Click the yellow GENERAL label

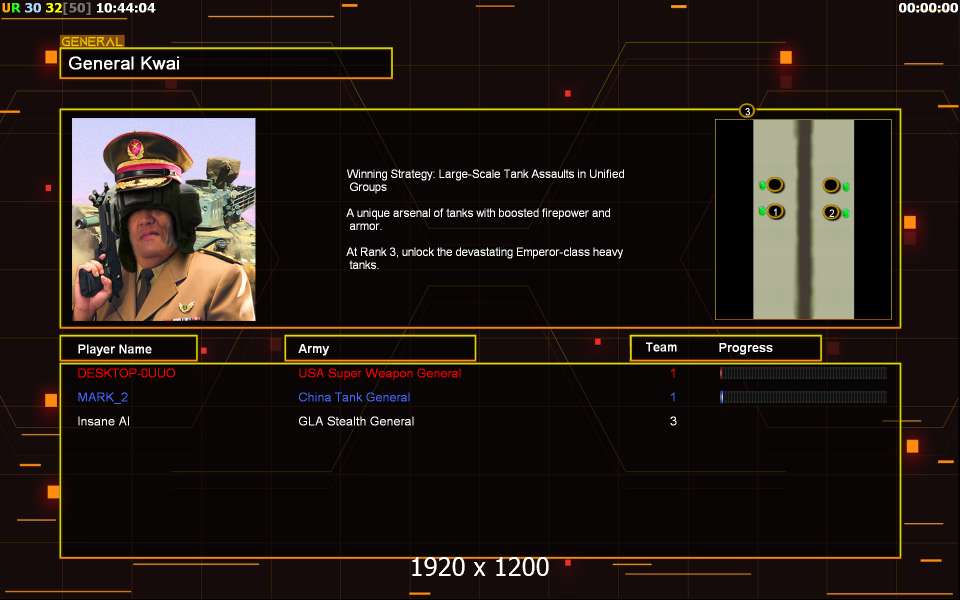92,42
